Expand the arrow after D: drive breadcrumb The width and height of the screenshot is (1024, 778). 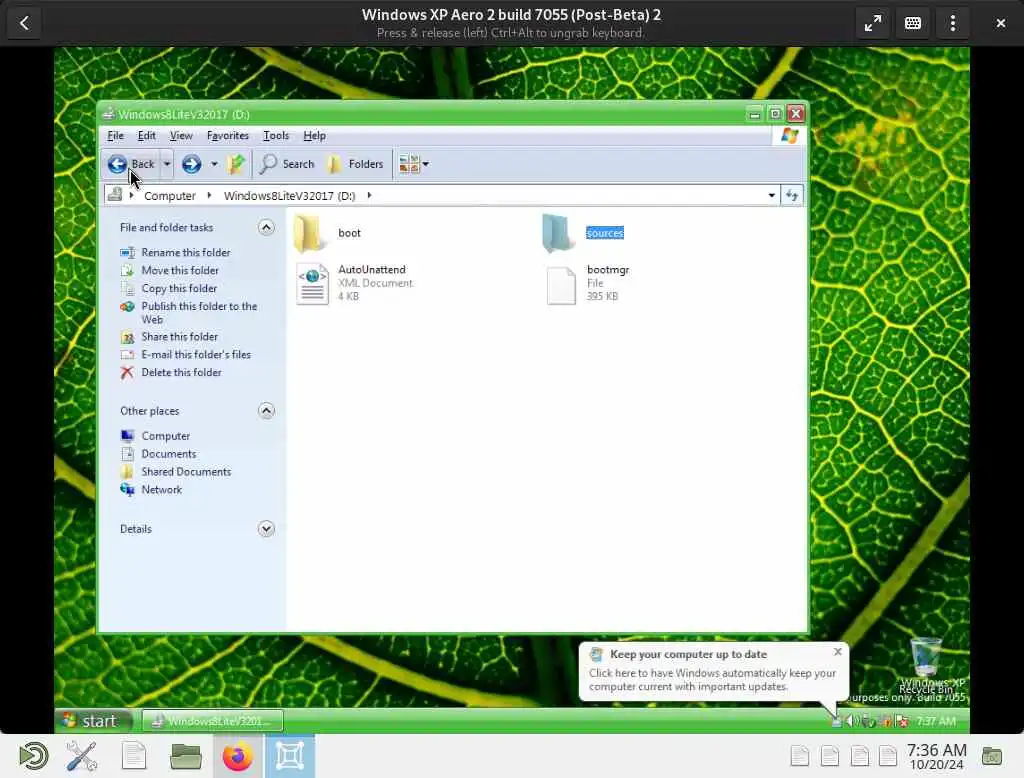point(369,195)
